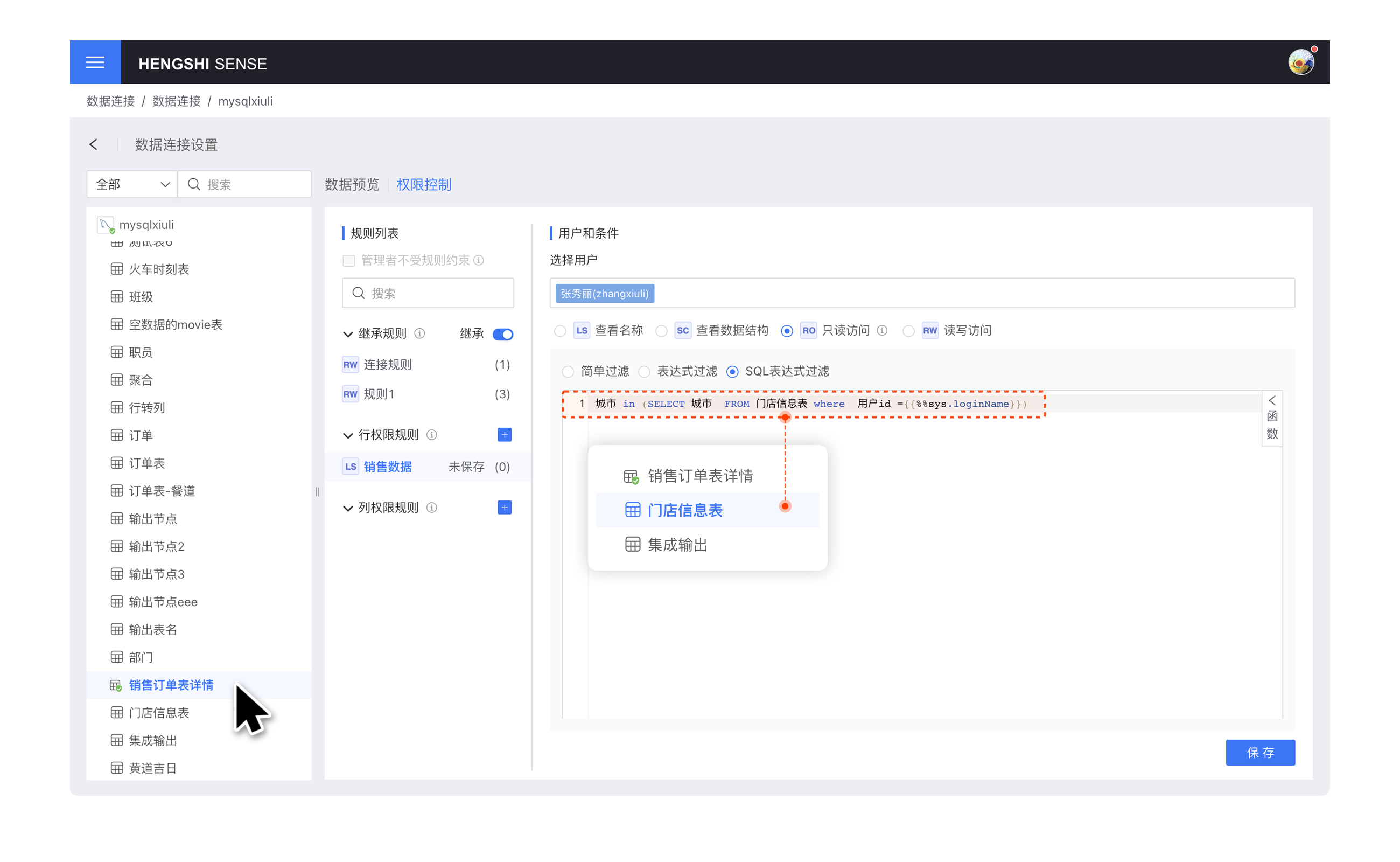
Task: Choose 销售订单表详情 in popup list
Action: (x=707, y=476)
